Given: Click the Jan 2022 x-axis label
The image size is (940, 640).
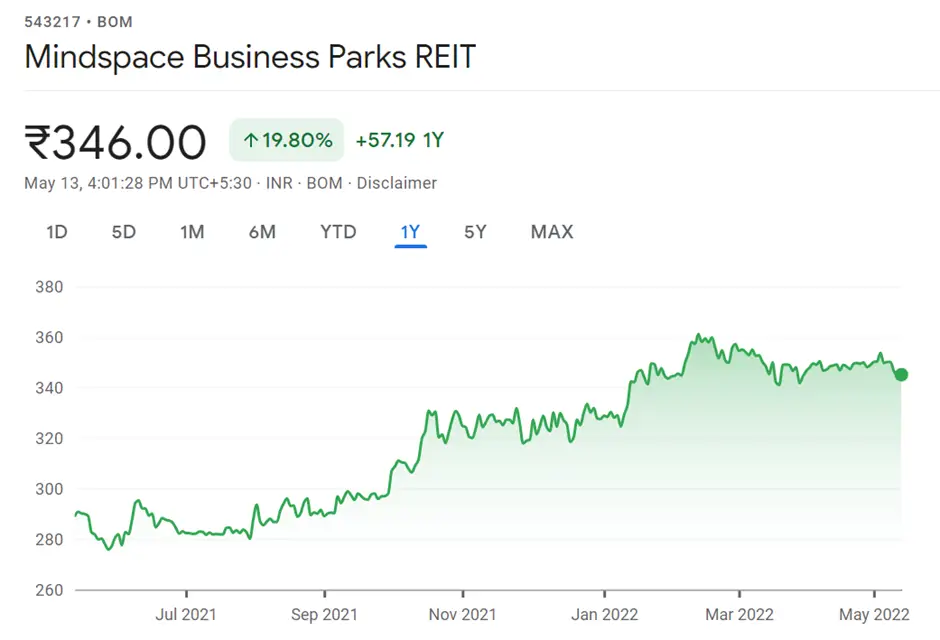Looking at the screenshot, I should [604, 614].
